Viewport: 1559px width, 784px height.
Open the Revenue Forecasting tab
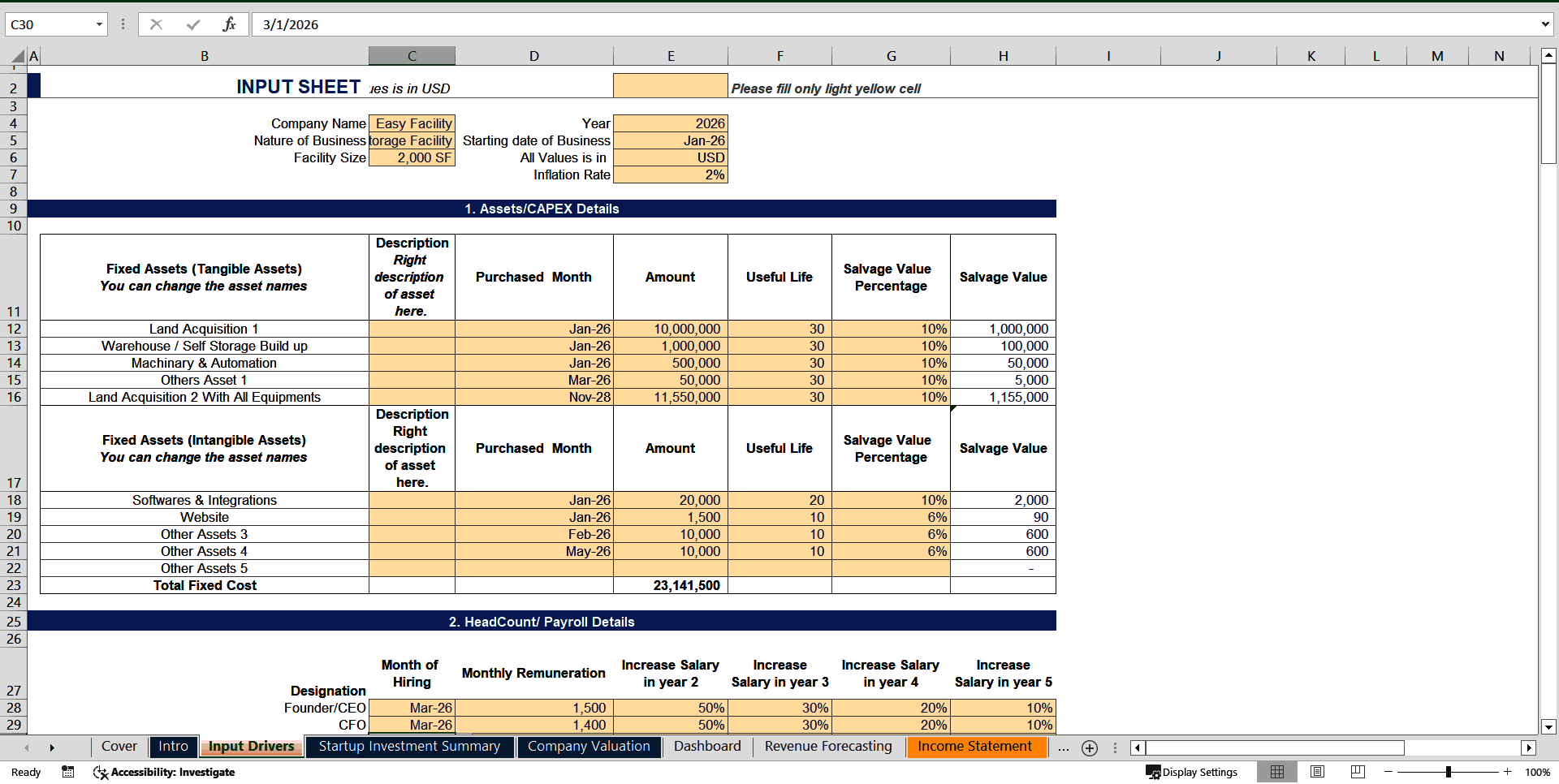[x=828, y=747]
